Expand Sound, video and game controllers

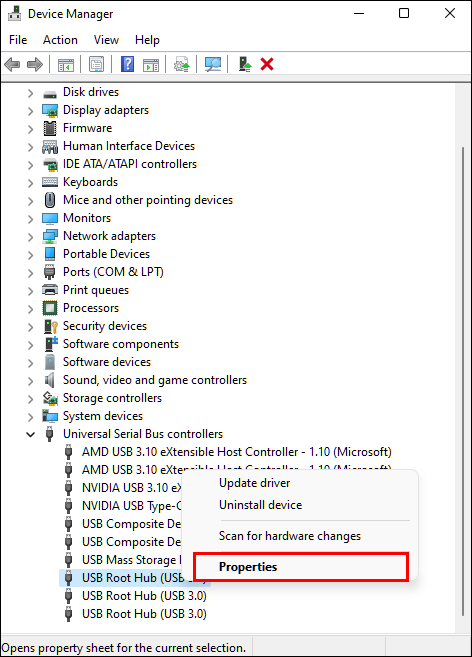click(31, 381)
